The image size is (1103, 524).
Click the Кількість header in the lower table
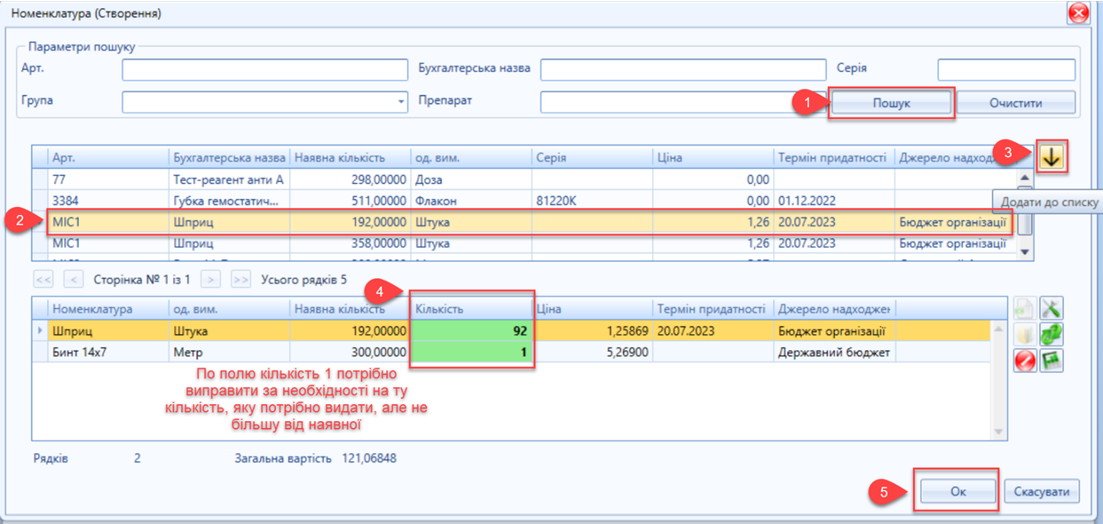472,309
